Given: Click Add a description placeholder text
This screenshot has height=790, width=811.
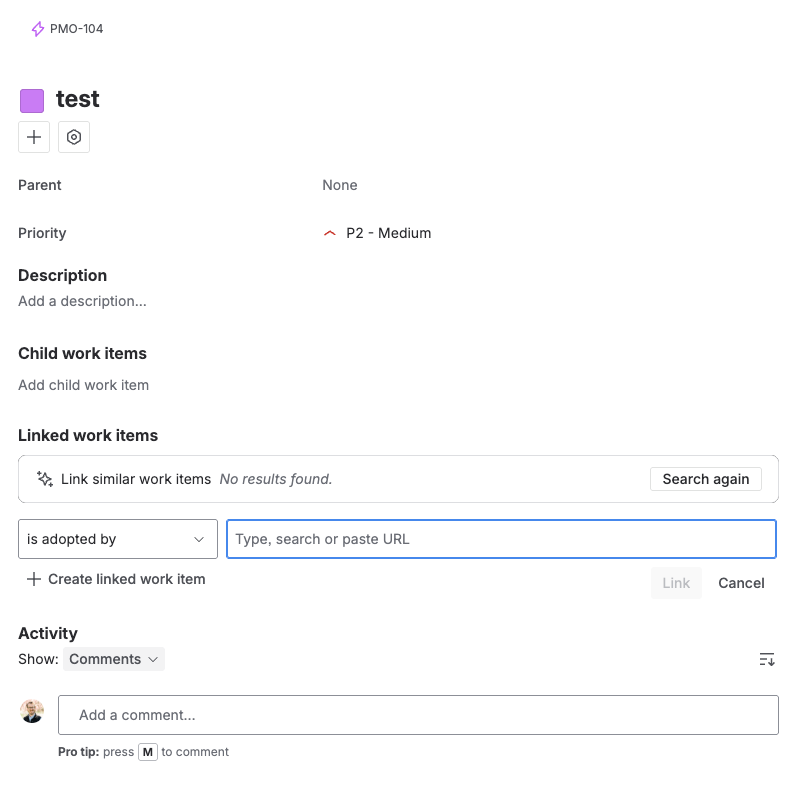Looking at the screenshot, I should click(x=83, y=301).
